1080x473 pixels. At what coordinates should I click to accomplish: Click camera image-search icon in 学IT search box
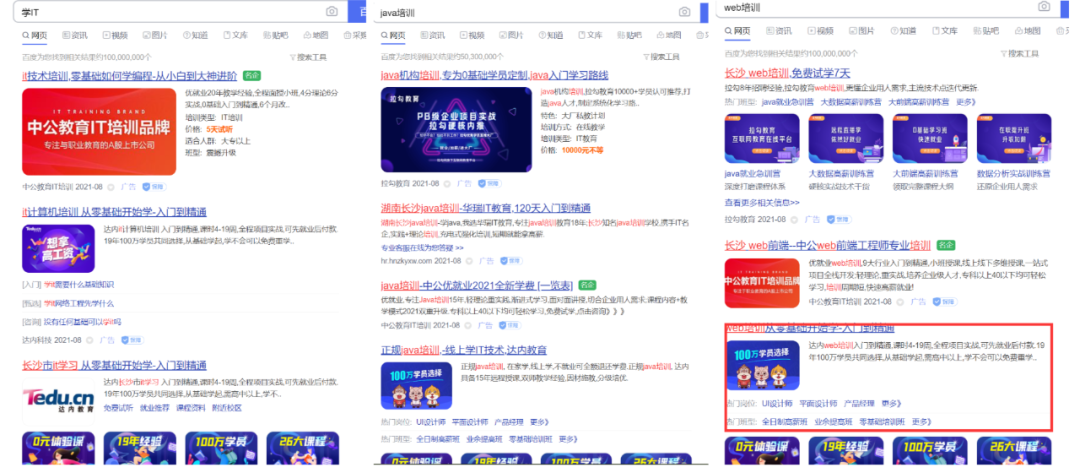click(332, 11)
